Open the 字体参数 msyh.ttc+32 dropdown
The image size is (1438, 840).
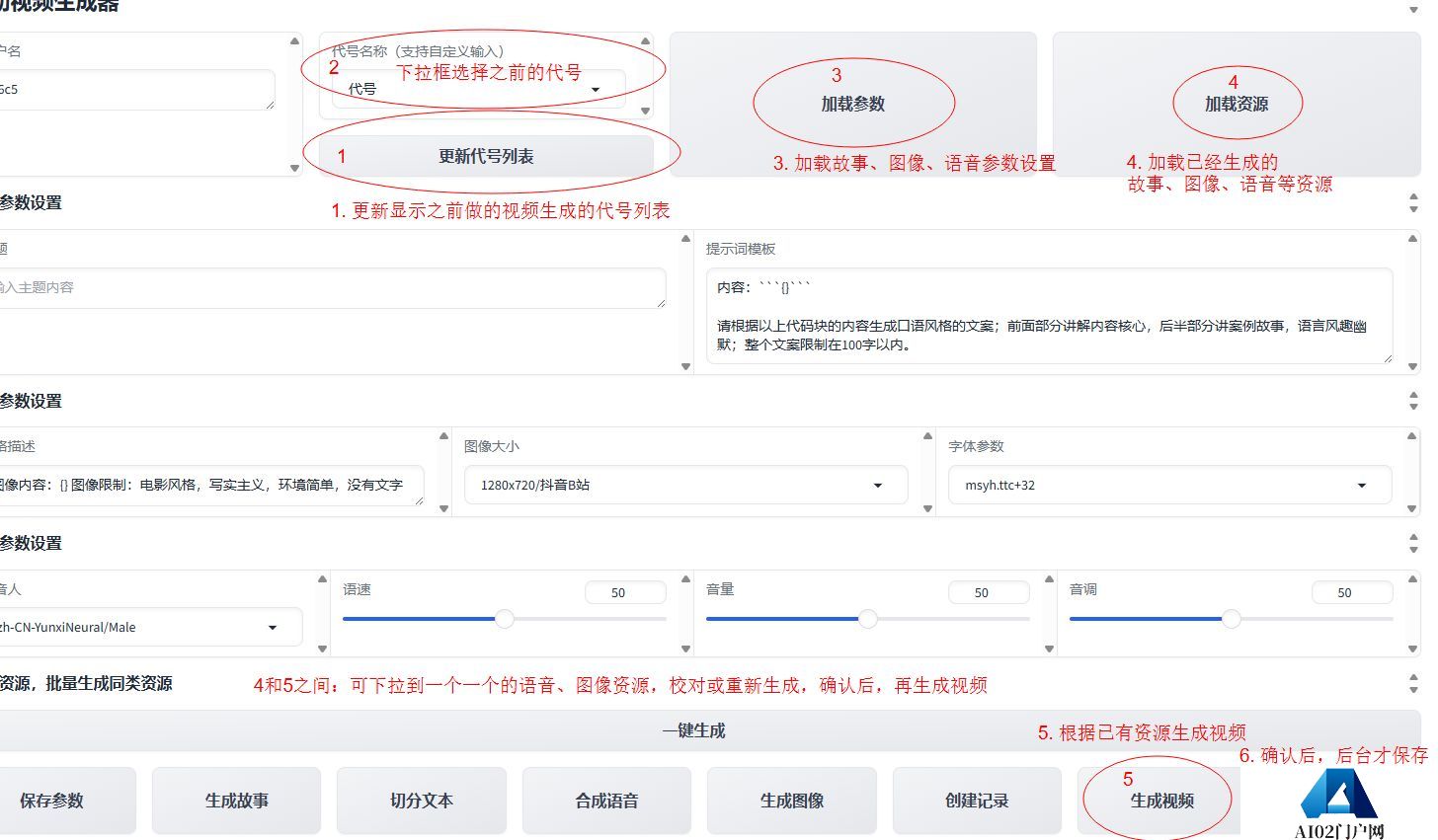[1169, 485]
